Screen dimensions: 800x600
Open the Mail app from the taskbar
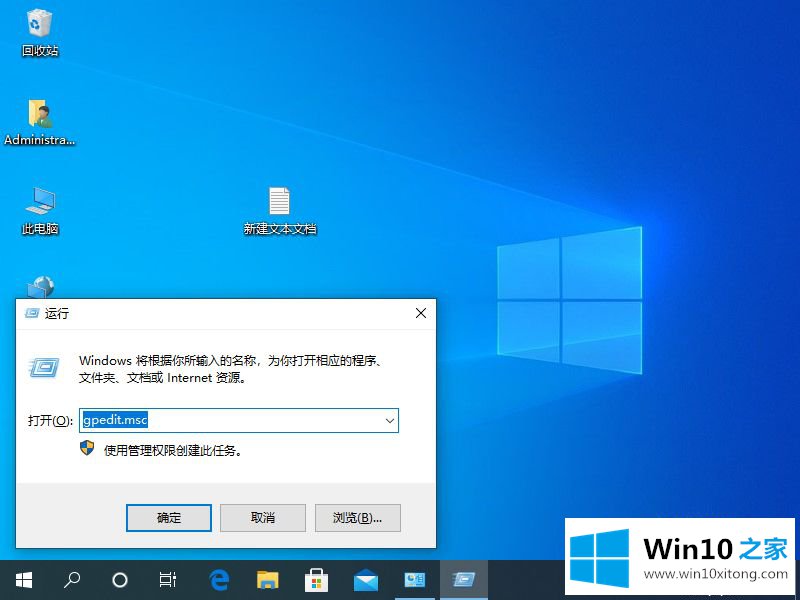click(365, 579)
